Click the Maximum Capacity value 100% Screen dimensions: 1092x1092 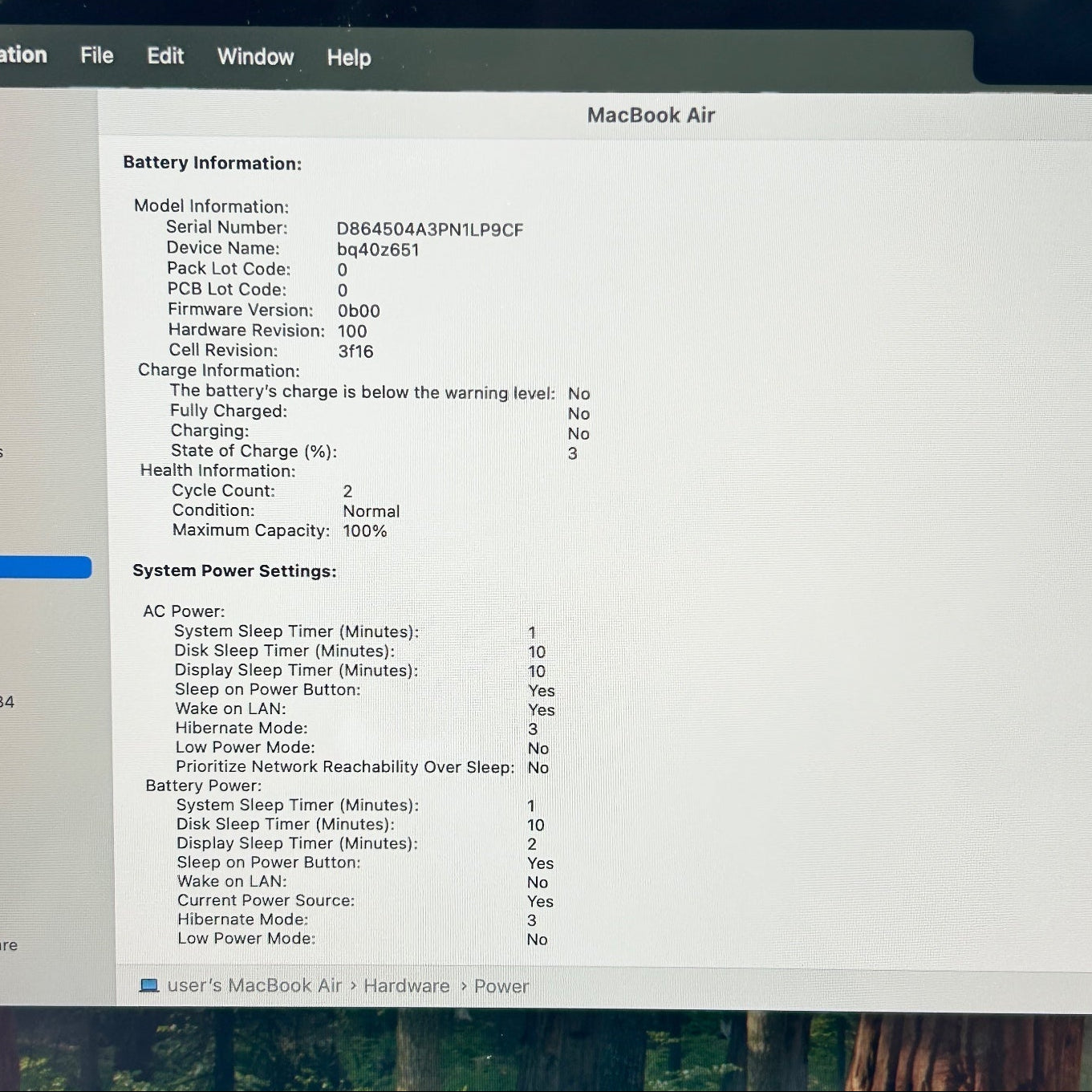(x=364, y=531)
